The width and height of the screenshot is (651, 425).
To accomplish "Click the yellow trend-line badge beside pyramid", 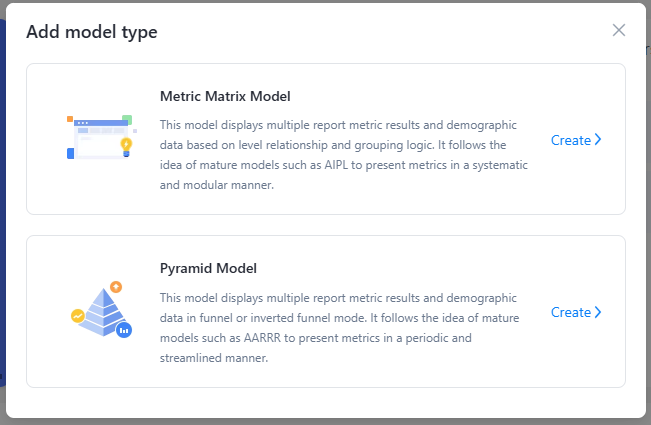I will [x=77, y=315].
